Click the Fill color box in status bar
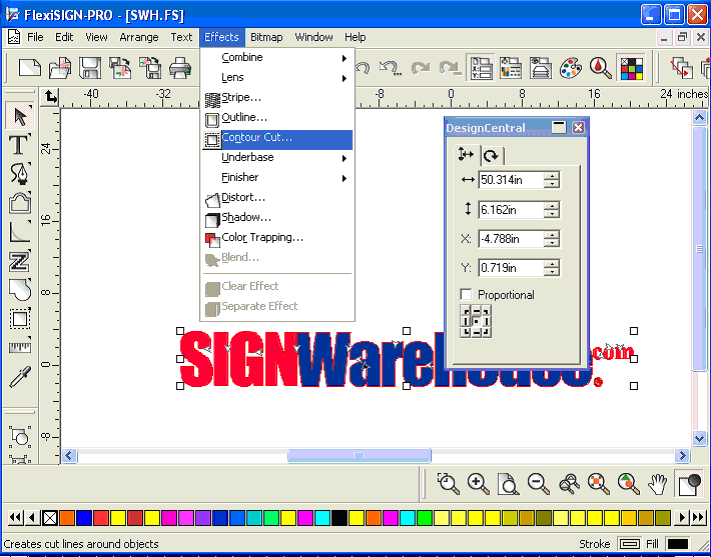 pyautogui.click(x=677, y=543)
